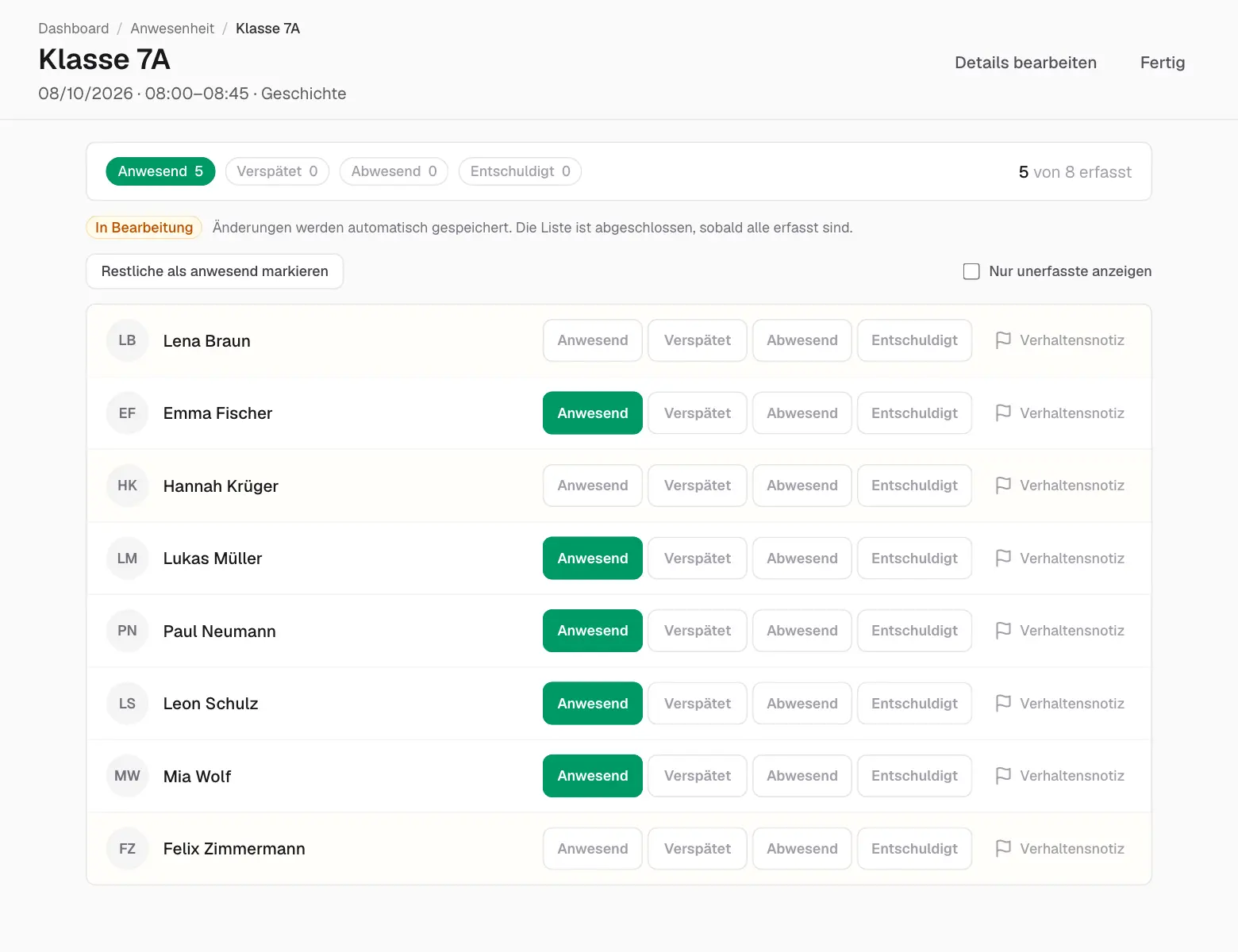Click the flag icon in Lukas Müller's row
This screenshot has width=1238, height=952.
pos(1003,559)
